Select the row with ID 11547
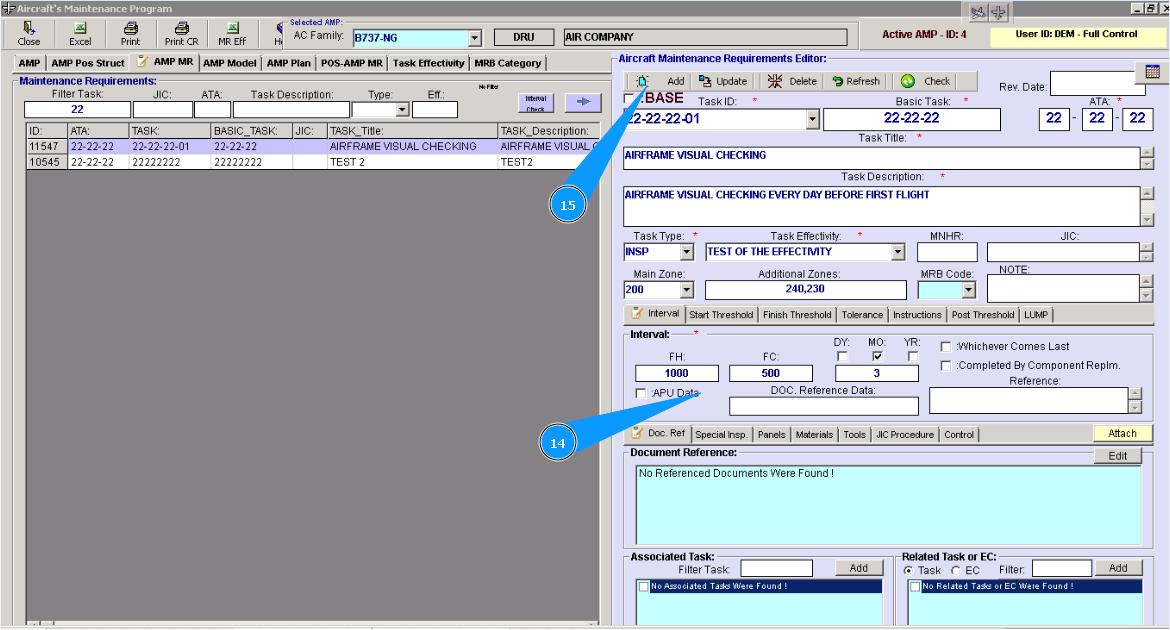Screen dimensions: 1170x630 point(313,147)
